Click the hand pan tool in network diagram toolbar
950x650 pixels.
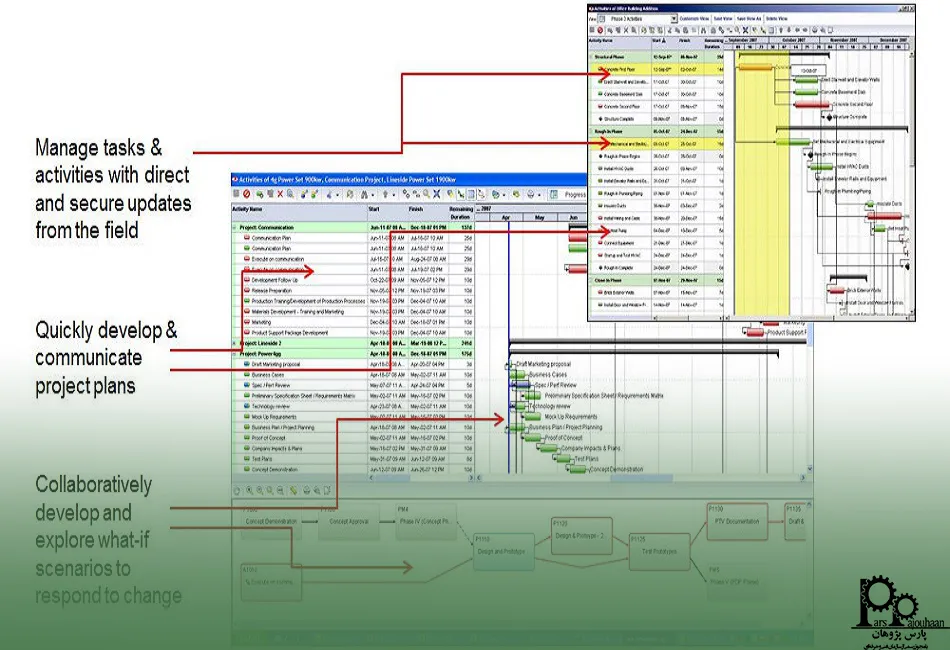(237, 491)
